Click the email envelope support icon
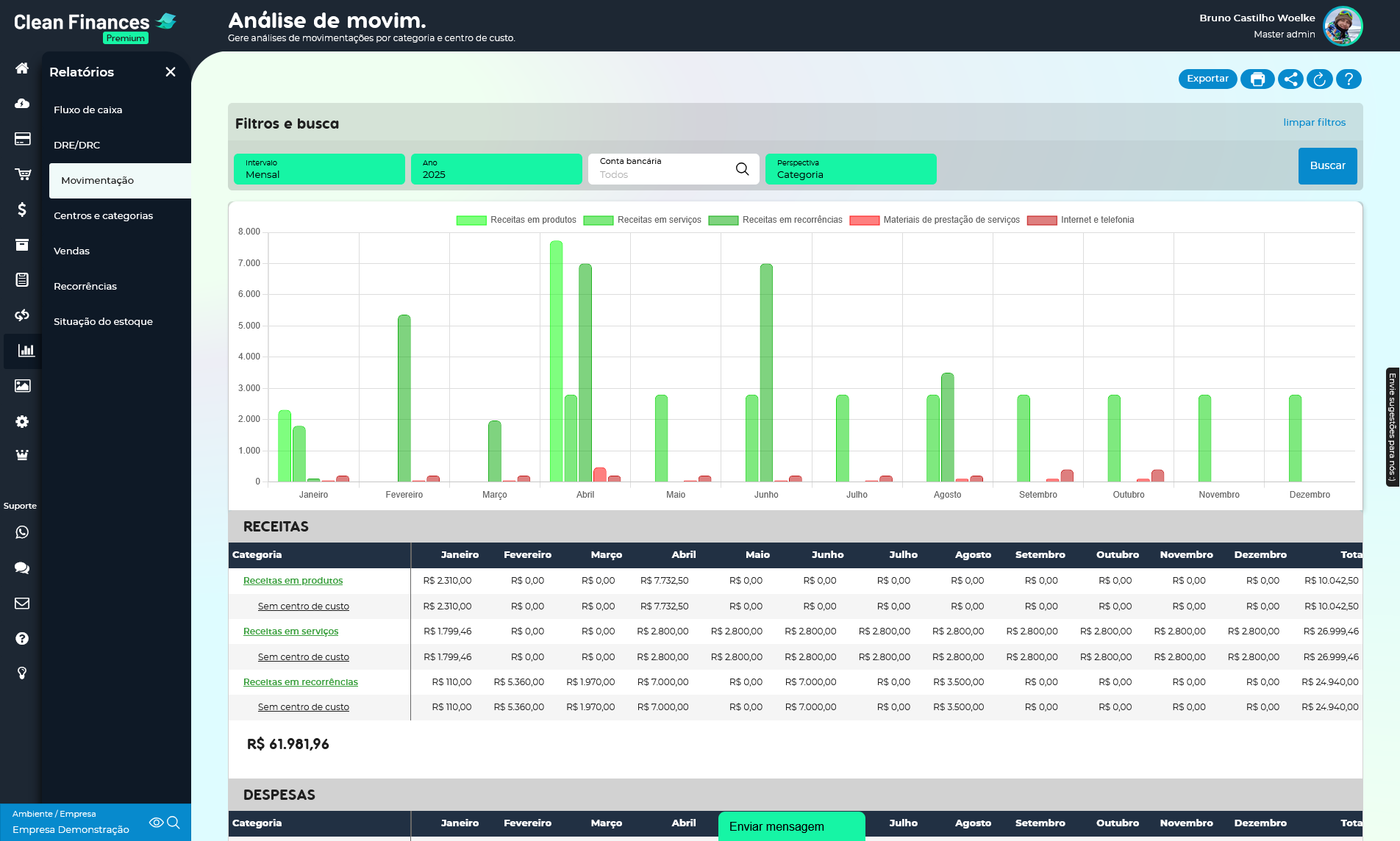 coord(22,604)
